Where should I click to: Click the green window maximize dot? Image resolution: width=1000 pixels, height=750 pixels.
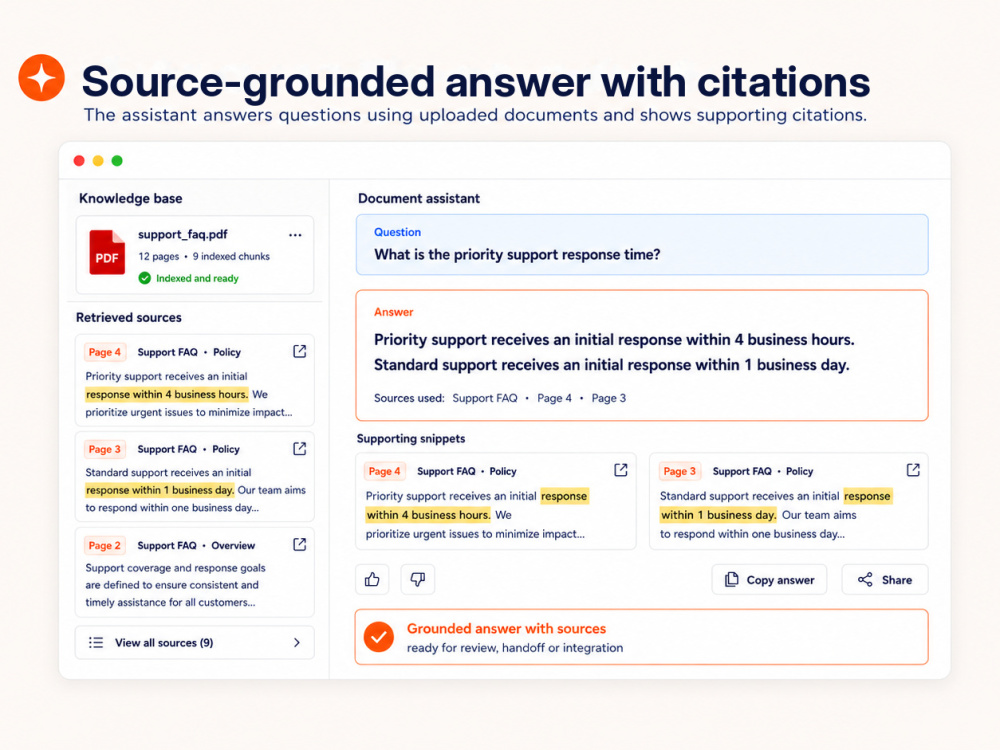click(117, 160)
